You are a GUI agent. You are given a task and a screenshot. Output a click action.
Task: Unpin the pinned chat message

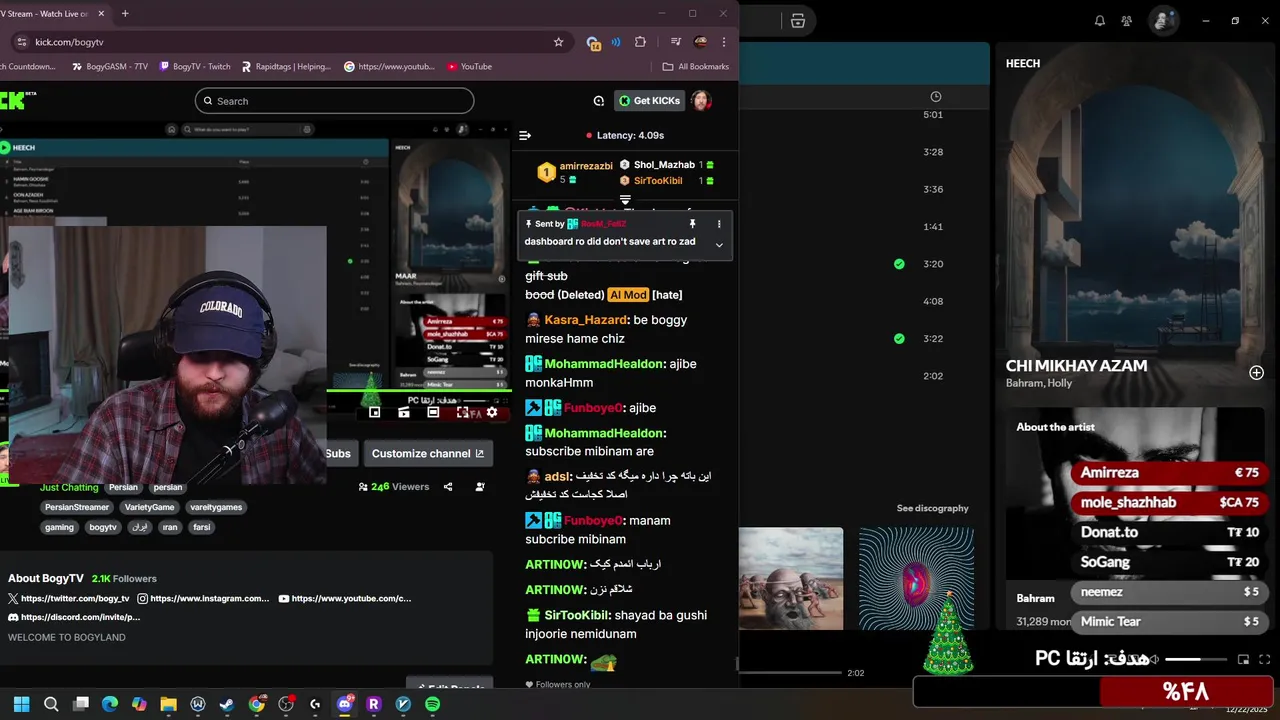click(x=692, y=224)
